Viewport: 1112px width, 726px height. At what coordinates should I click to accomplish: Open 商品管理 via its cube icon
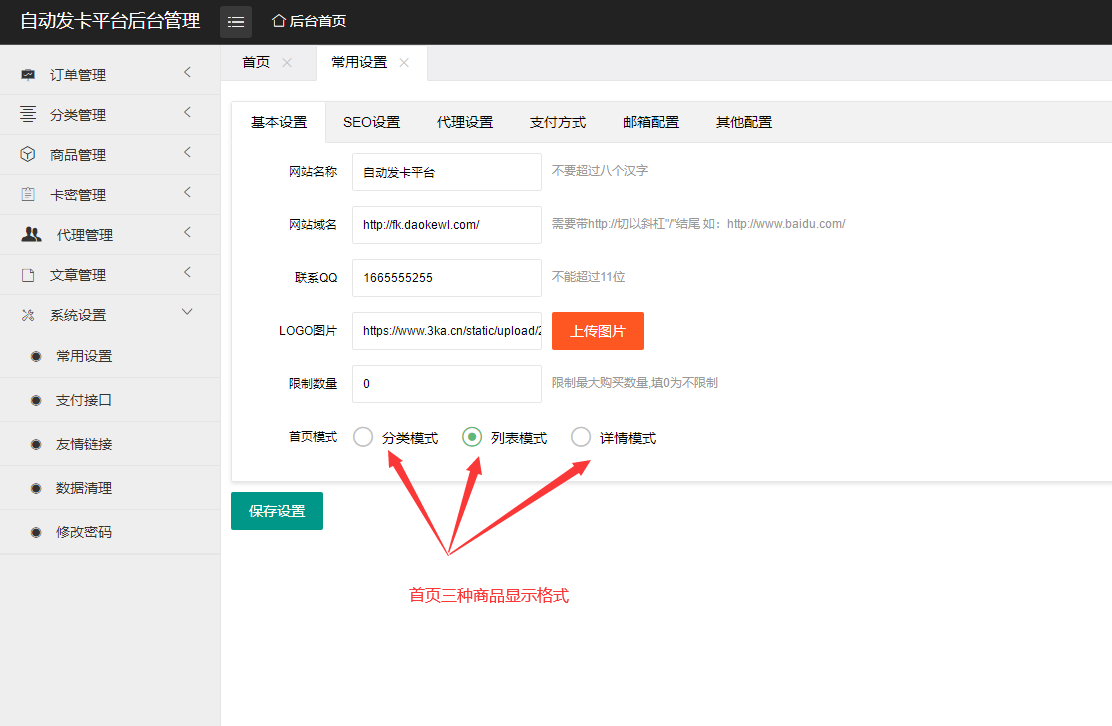(x=30, y=153)
